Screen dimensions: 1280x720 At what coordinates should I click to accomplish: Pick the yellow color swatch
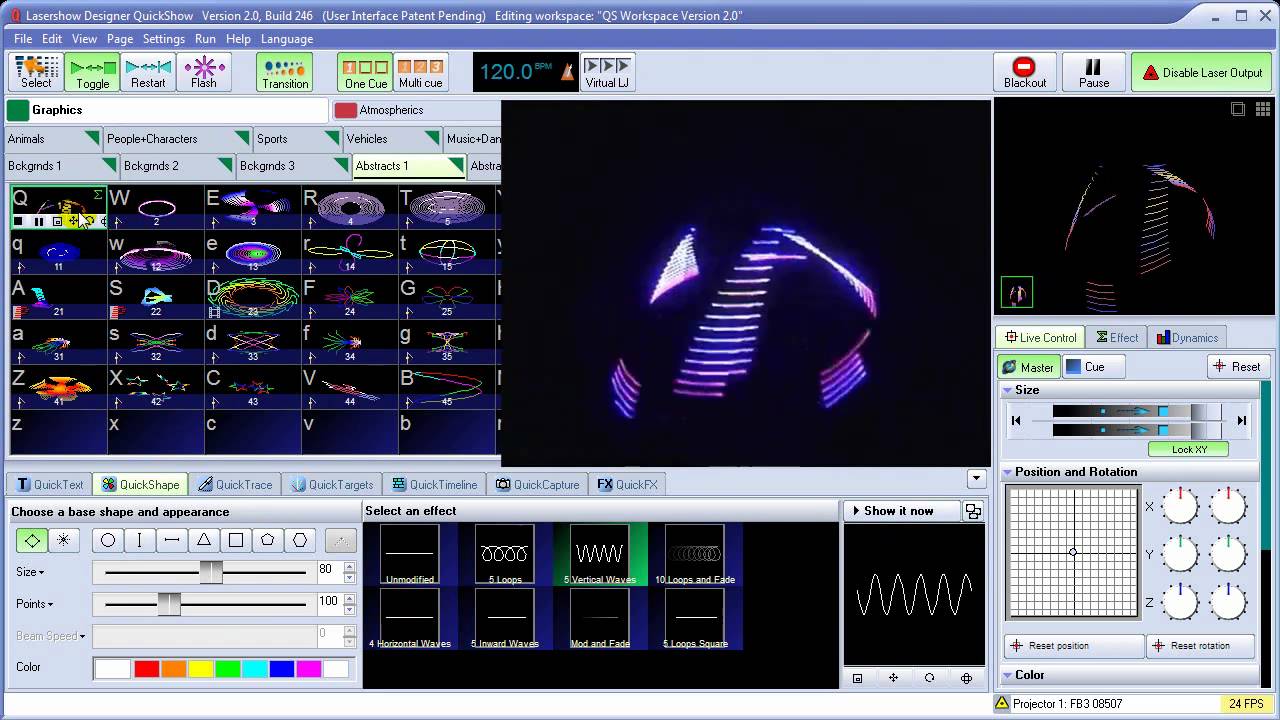click(x=201, y=669)
